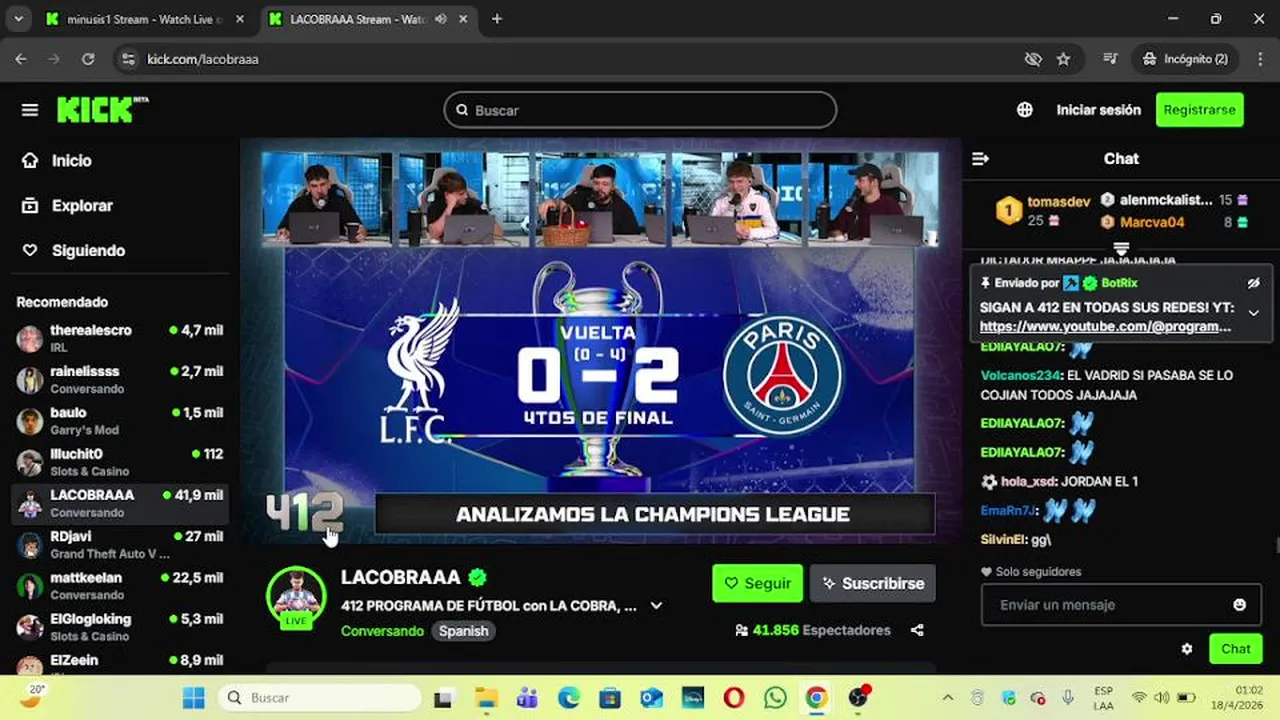Click the stream video player

click(x=600, y=341)
